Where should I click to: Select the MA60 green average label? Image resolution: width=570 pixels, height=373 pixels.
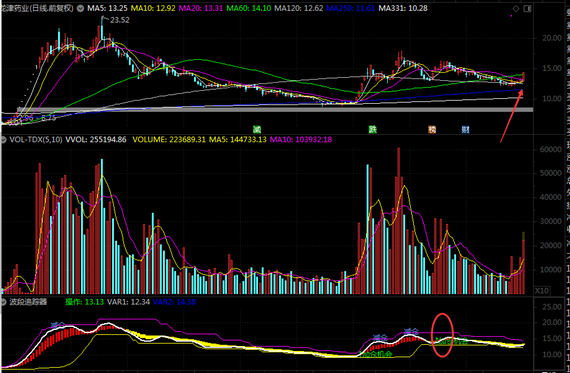[249, 8]
